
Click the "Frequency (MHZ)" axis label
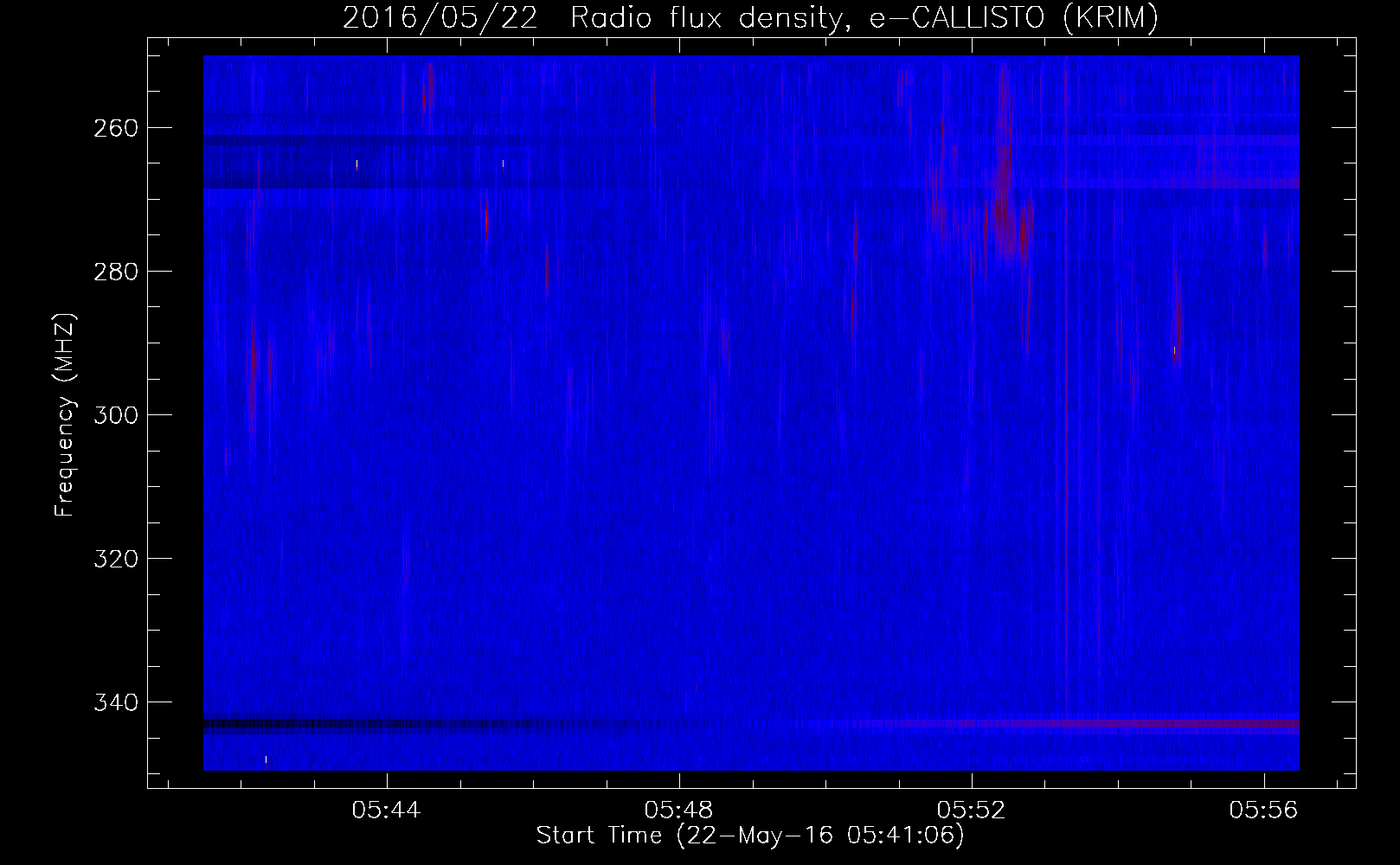(65, 414)
